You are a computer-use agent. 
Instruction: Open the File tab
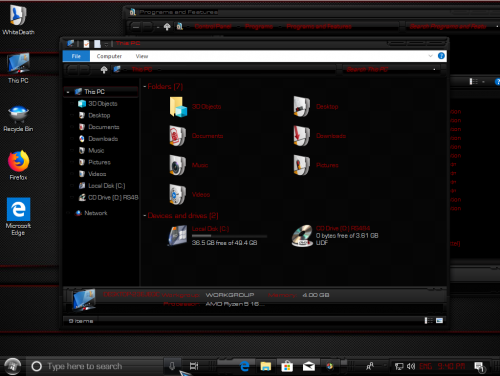pyautogui.click(x=76, y=56)
